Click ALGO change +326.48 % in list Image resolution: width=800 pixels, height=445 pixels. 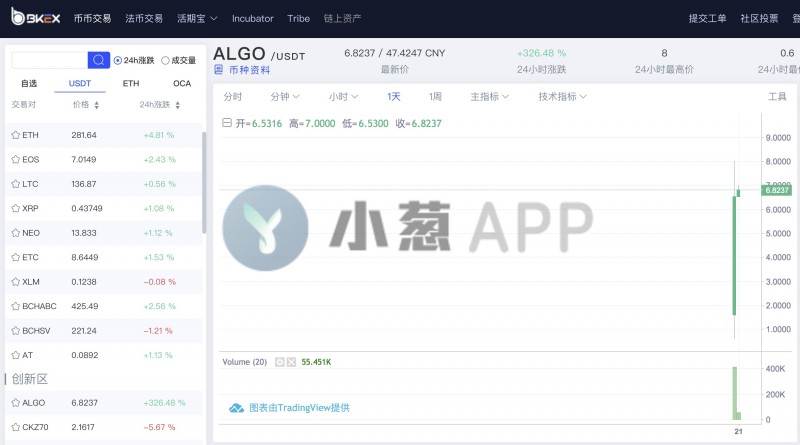164,403
